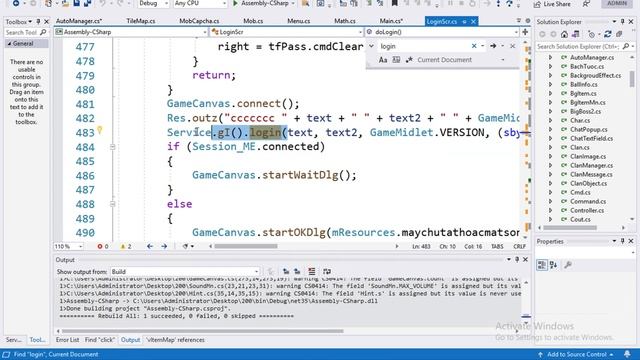This screenshot has width=640, height=360.
Task: Click the Property Pages wrench icon
Action: coord(568,265)
